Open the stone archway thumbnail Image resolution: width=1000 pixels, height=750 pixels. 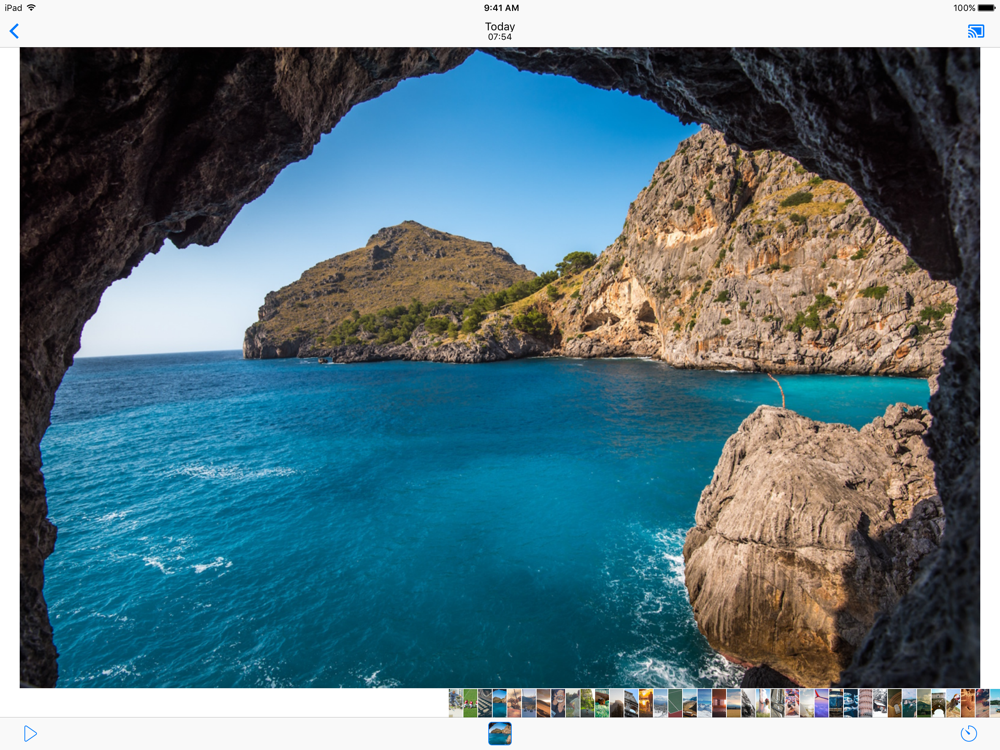point(938,703)
